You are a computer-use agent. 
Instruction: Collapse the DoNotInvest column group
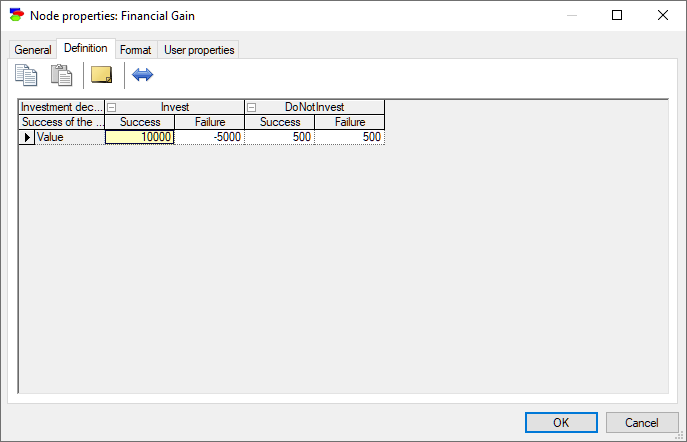251,107
